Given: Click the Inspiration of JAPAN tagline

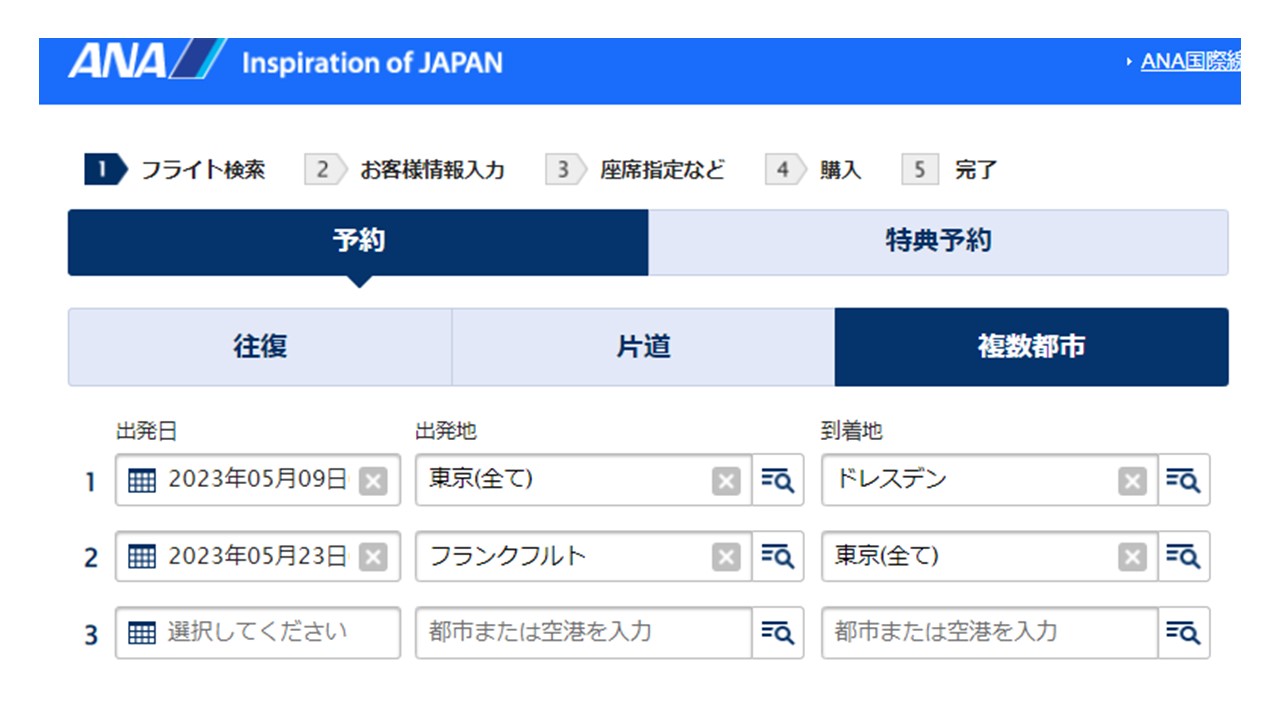Looking at the screenshot, I should [x=372, y=64].
